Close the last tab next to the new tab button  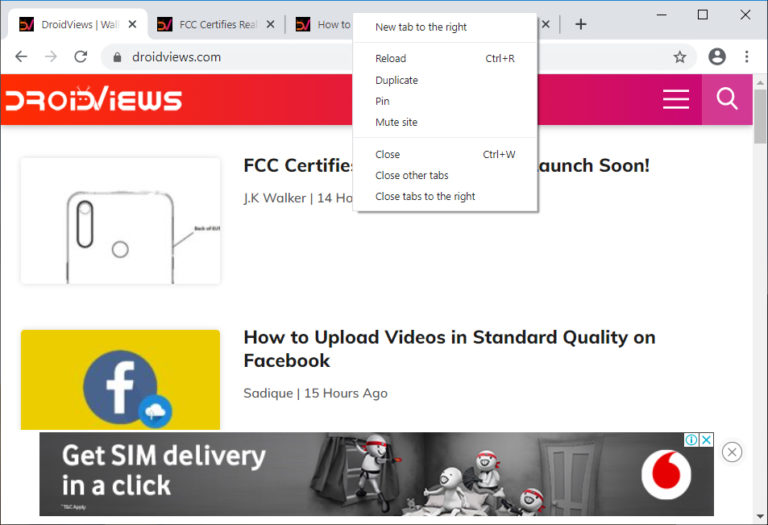tap(546, 24)
